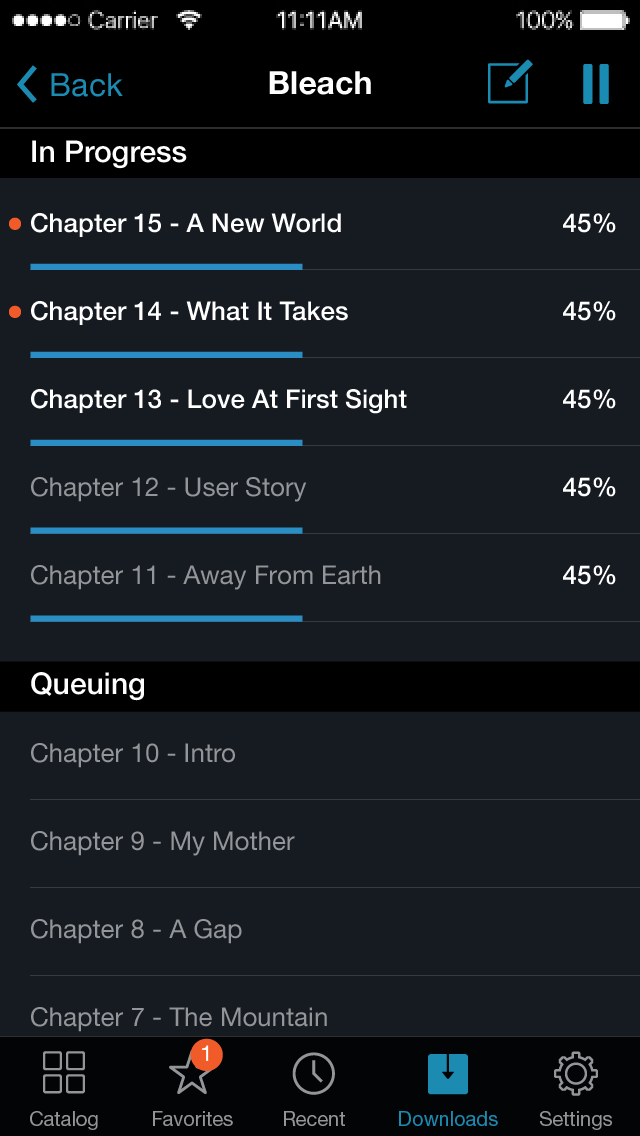Tap the Favorites notification badge
The width and height of the screenshot is (640, 1136).
206,1053
